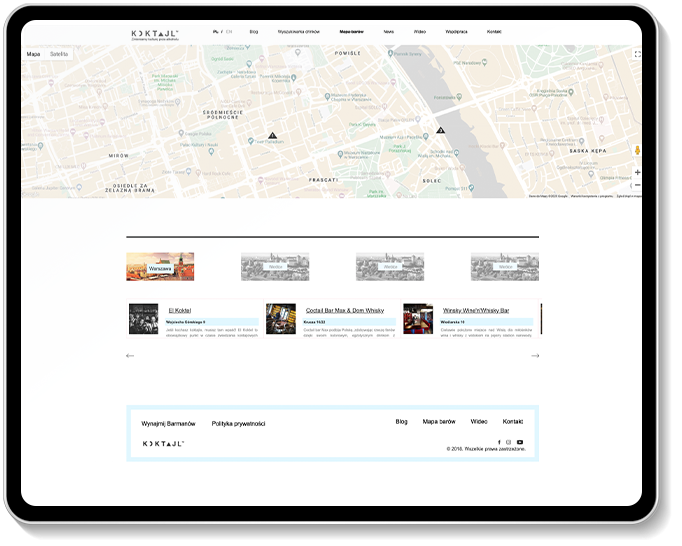
Task: Switch map to Satelita view
Action: pos(59,54)
